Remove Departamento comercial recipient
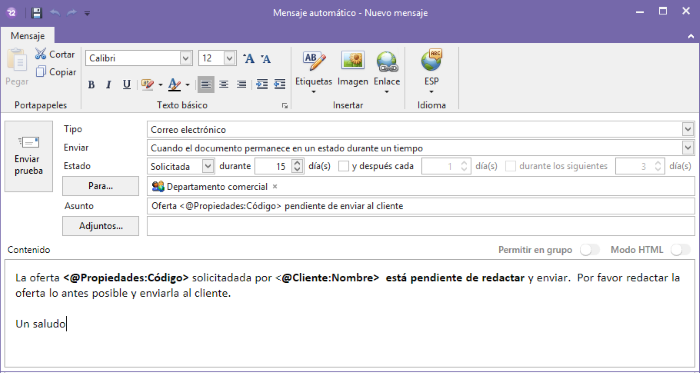 [275, 186]
